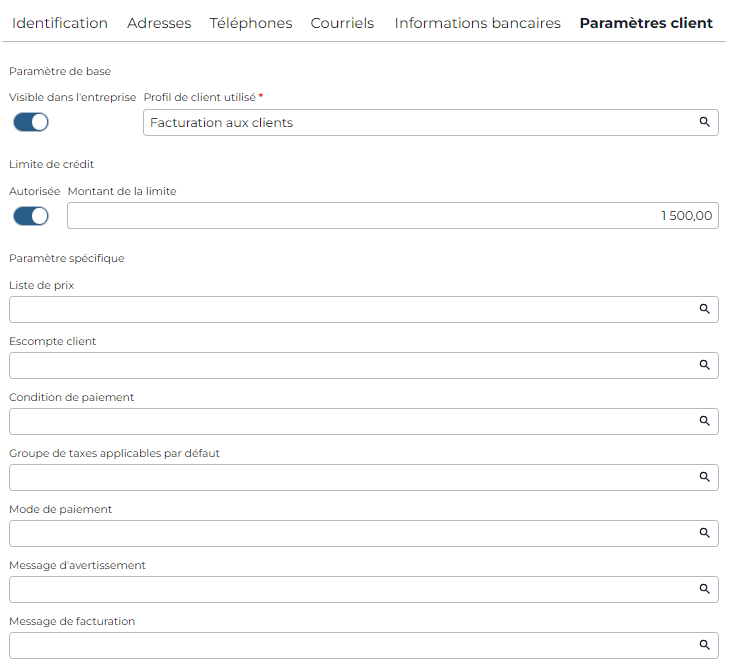
Task: Open the Identification tab
Action: pyautogui.click(x=60, y=23)
